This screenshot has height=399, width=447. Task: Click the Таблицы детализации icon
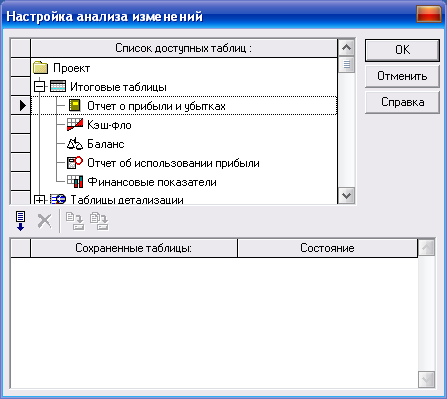pyautogui.click(x=58, y=199)
